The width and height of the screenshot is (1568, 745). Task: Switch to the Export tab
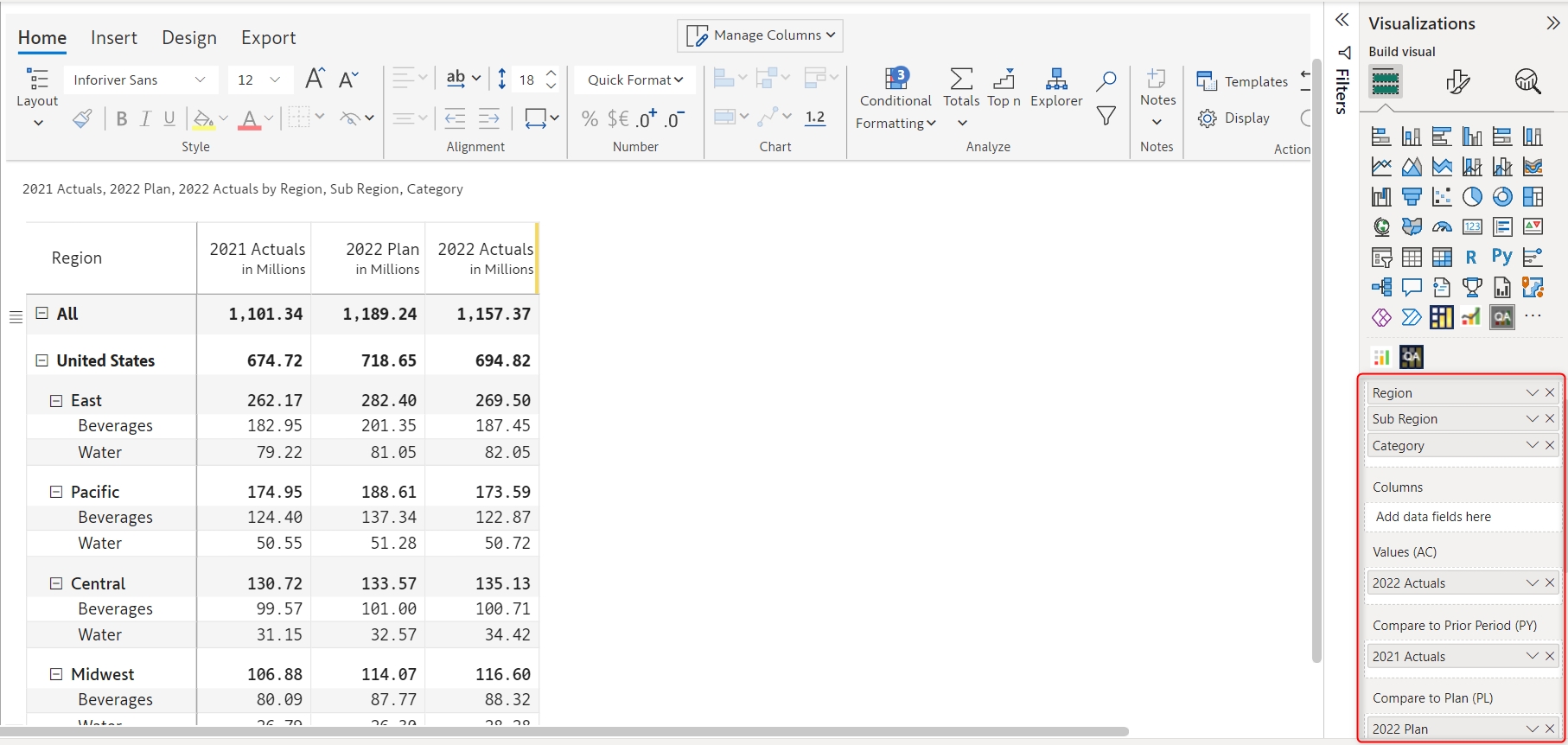click(268, 38)
